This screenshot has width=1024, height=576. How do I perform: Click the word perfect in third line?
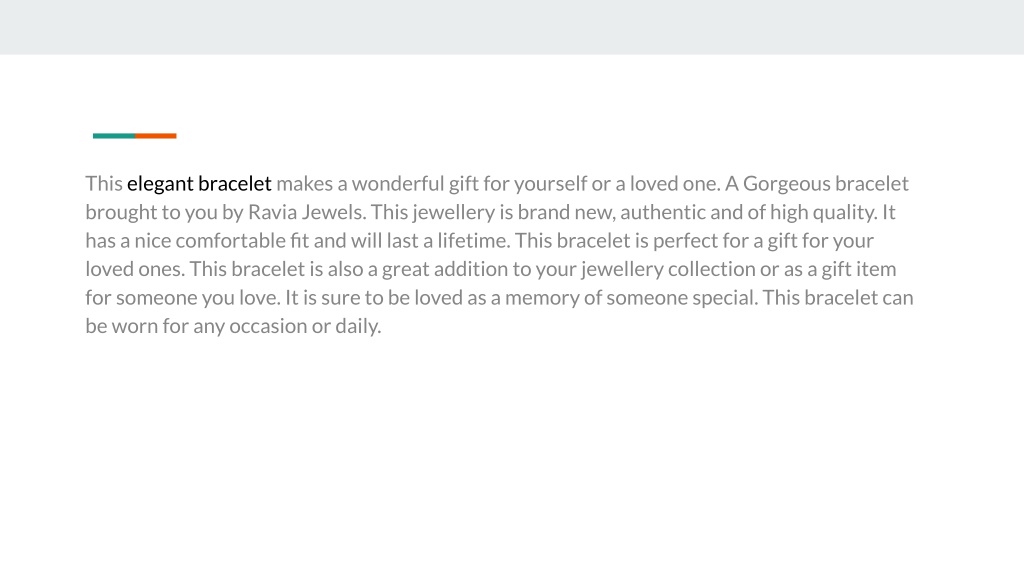[x=683, y=240]
